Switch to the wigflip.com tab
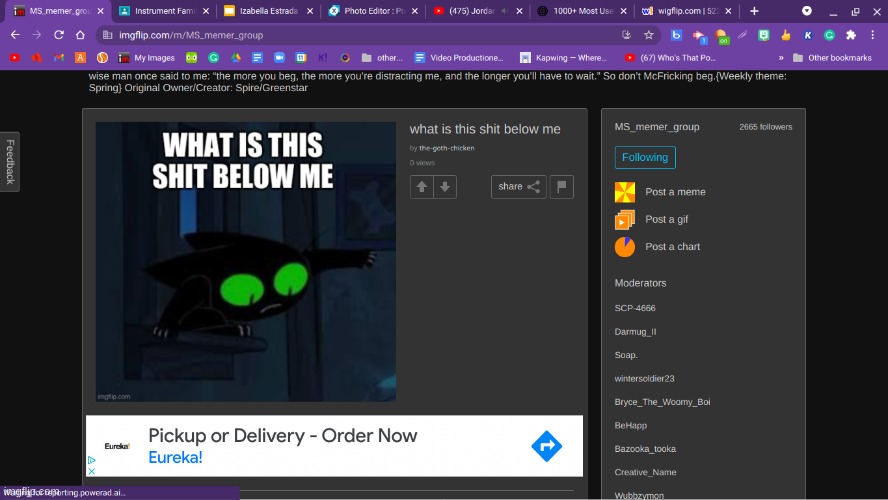Viewport: 888px width, 500px height. (687, 11)
